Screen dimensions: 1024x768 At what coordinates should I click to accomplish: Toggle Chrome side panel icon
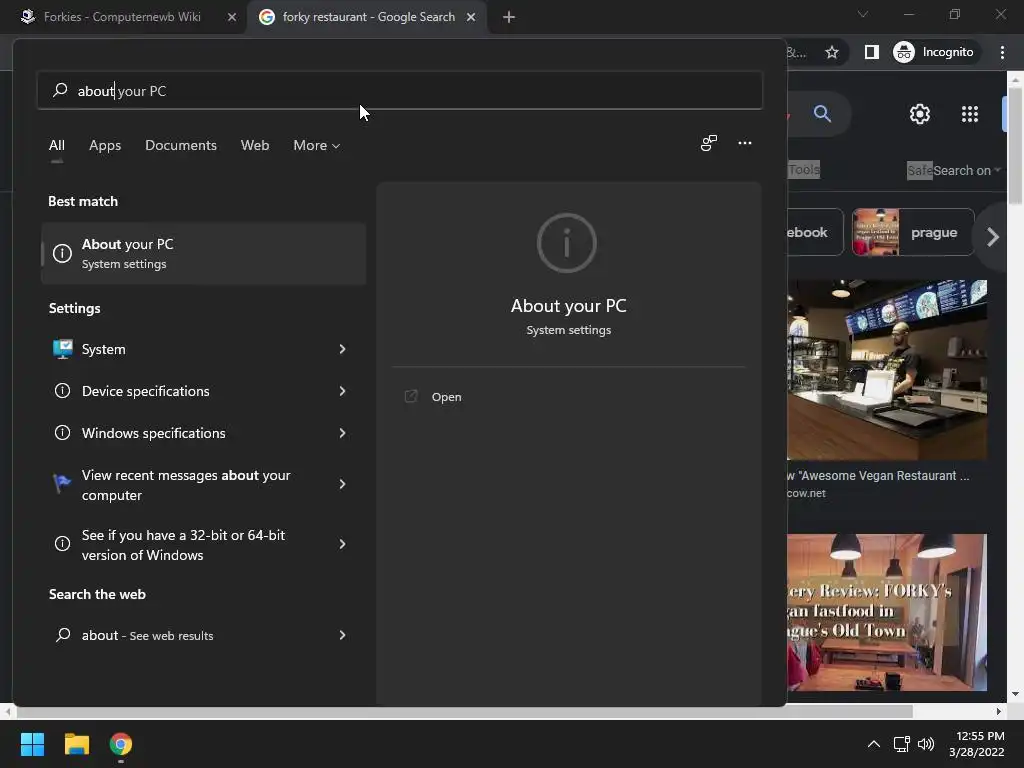pos(871,52)
